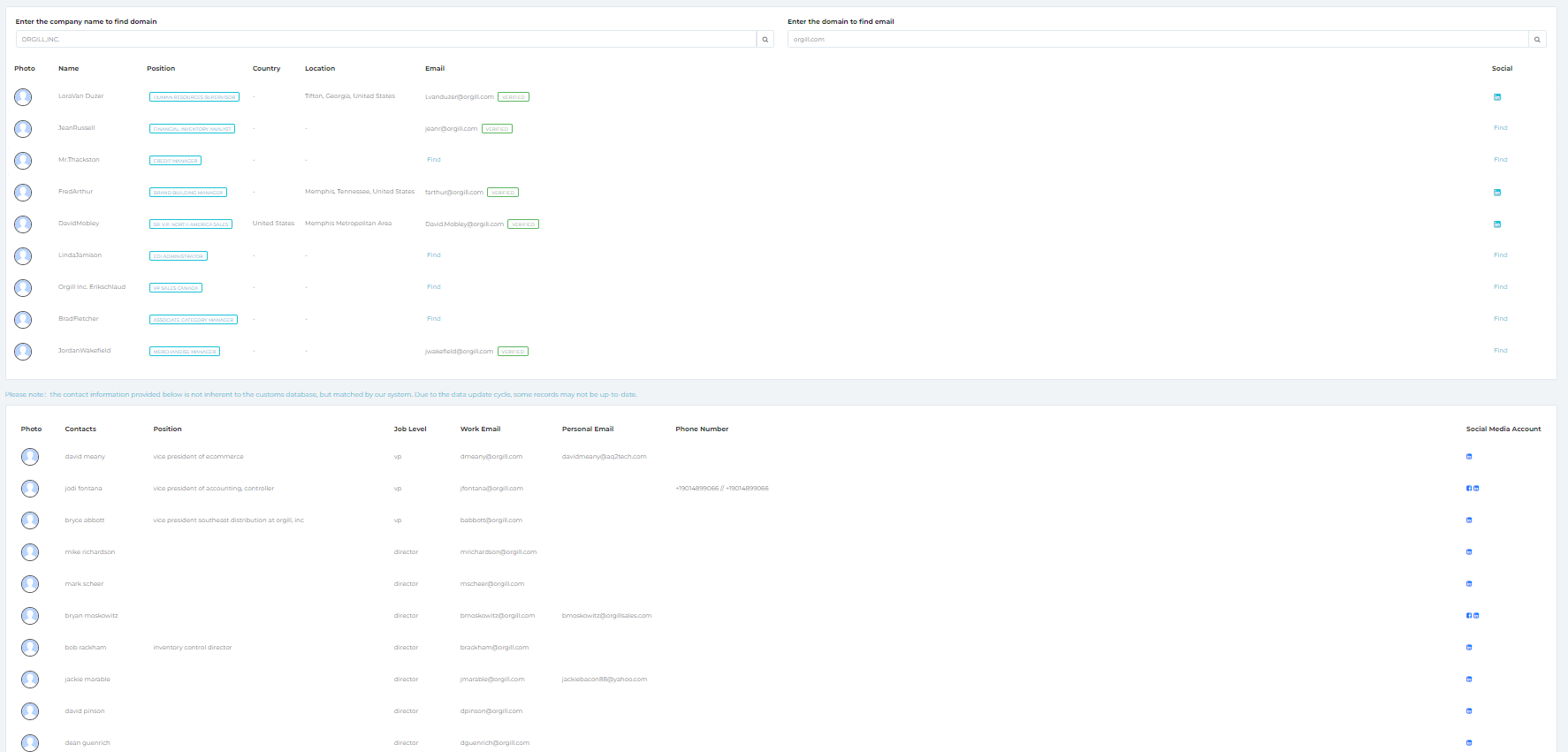Click work email dmeany@orgill.com
Screen dimensions: 1568x752
(x=491, y=457)
